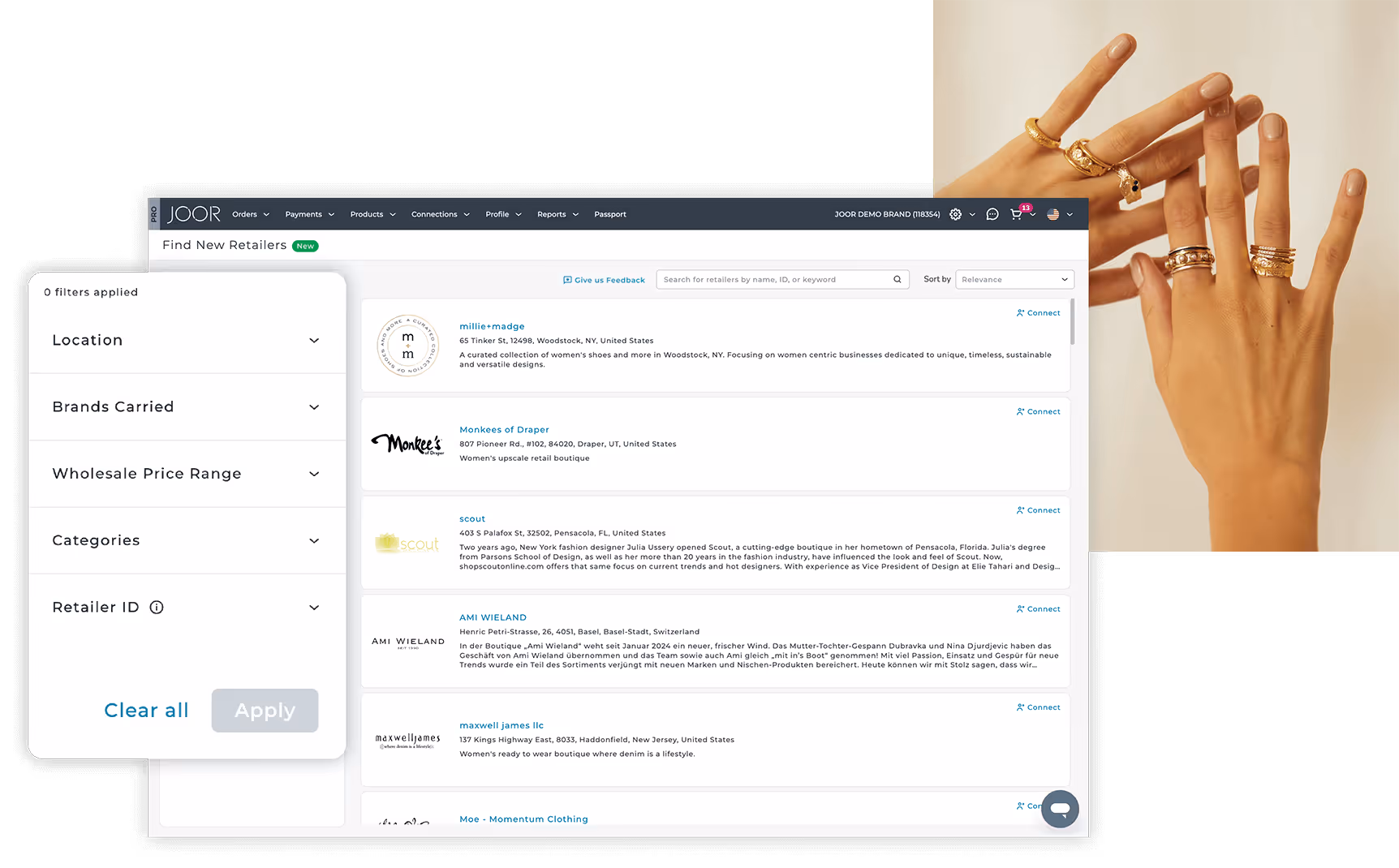Open the shopping cart icon
1399x868 pixels.
[1016, 214]
